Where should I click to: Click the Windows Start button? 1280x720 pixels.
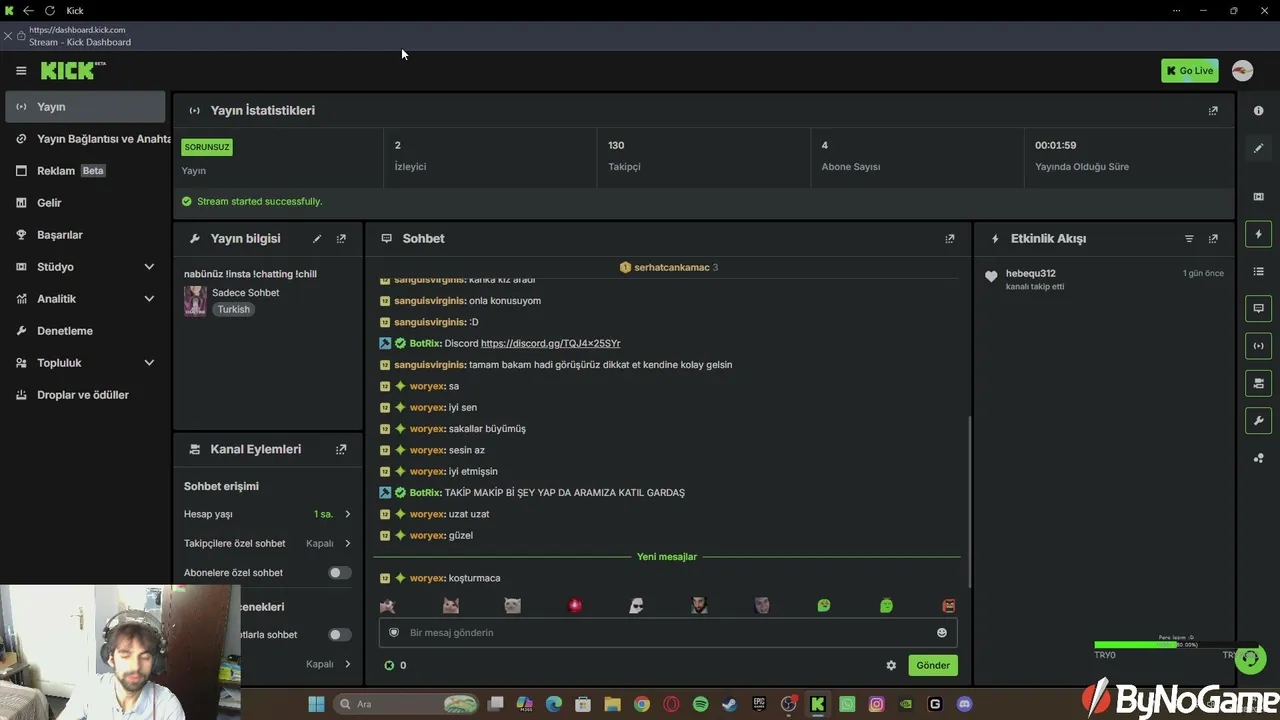[316, 705]
